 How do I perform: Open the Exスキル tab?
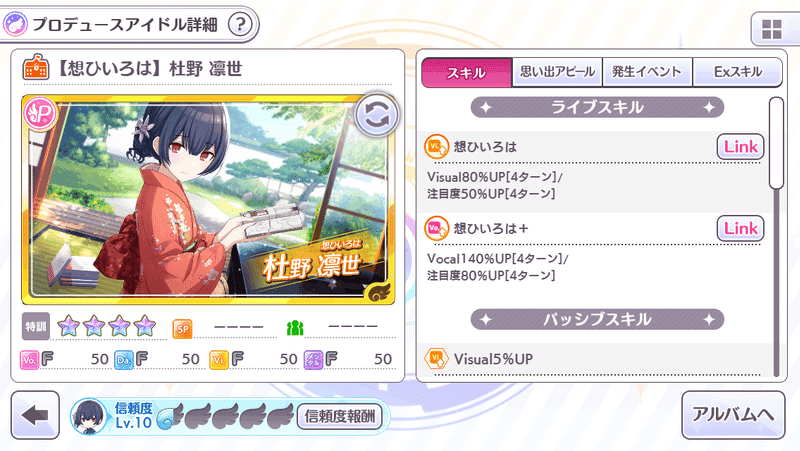(x=737, y=72)
